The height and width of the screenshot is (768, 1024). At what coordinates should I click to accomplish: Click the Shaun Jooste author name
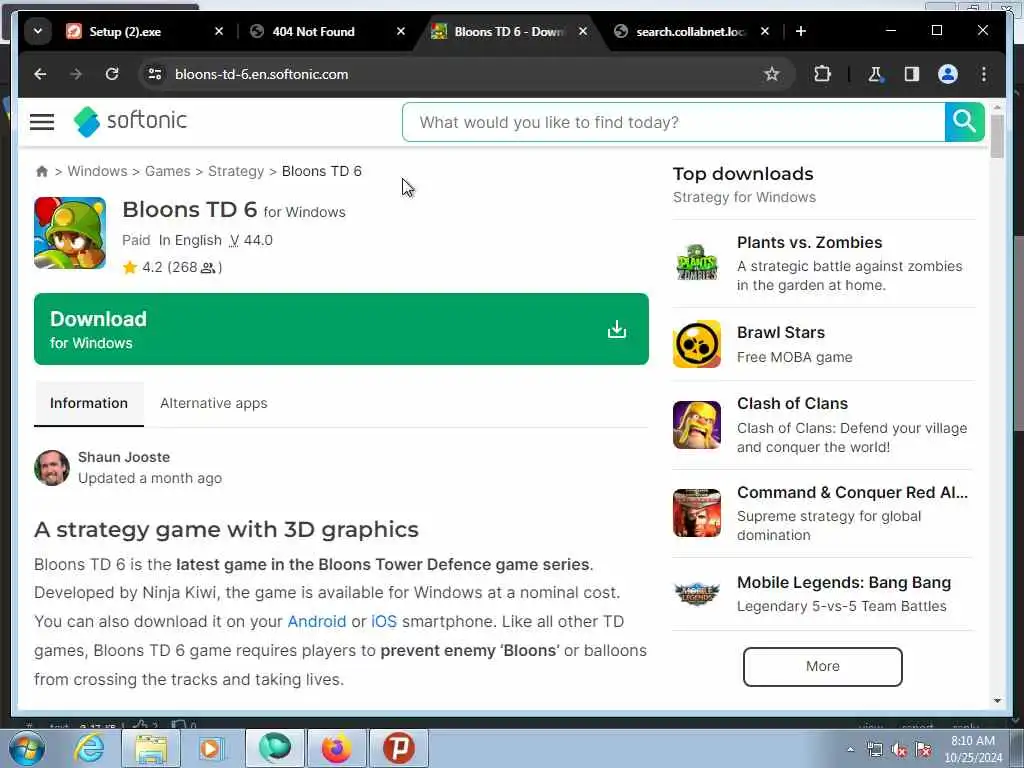click(124, 457)
